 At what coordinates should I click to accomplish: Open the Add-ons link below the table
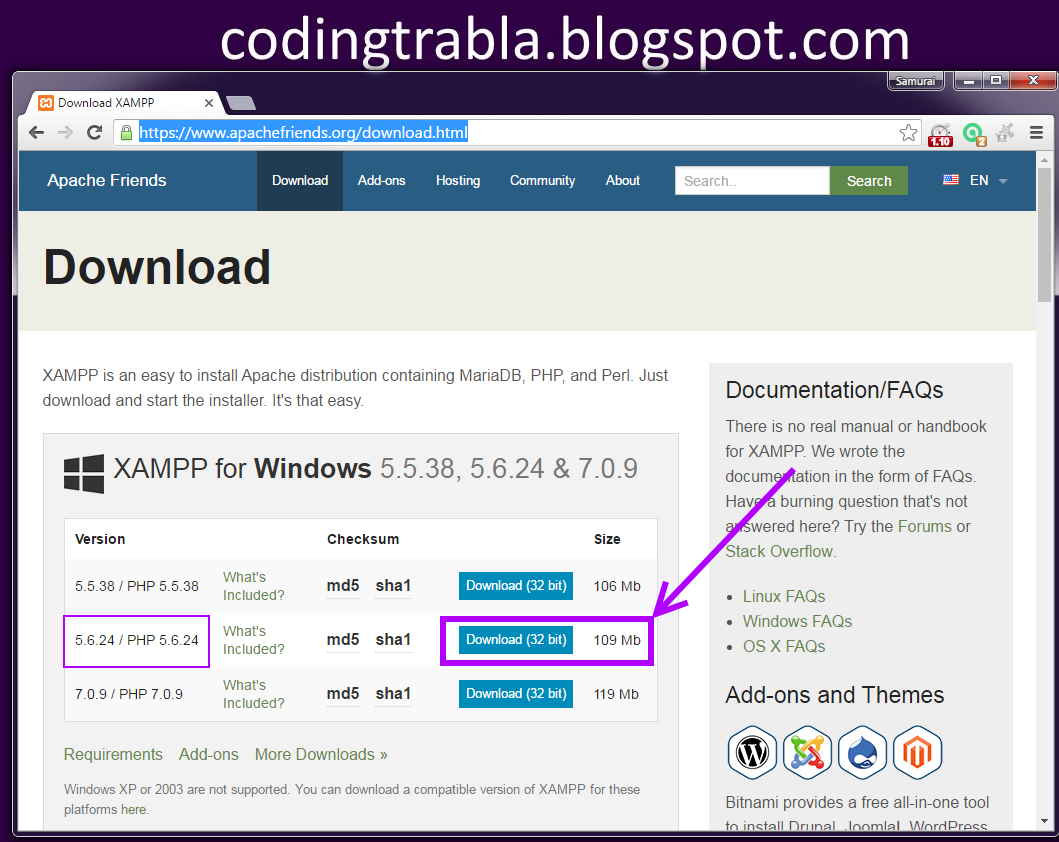[x=209, y=754]
